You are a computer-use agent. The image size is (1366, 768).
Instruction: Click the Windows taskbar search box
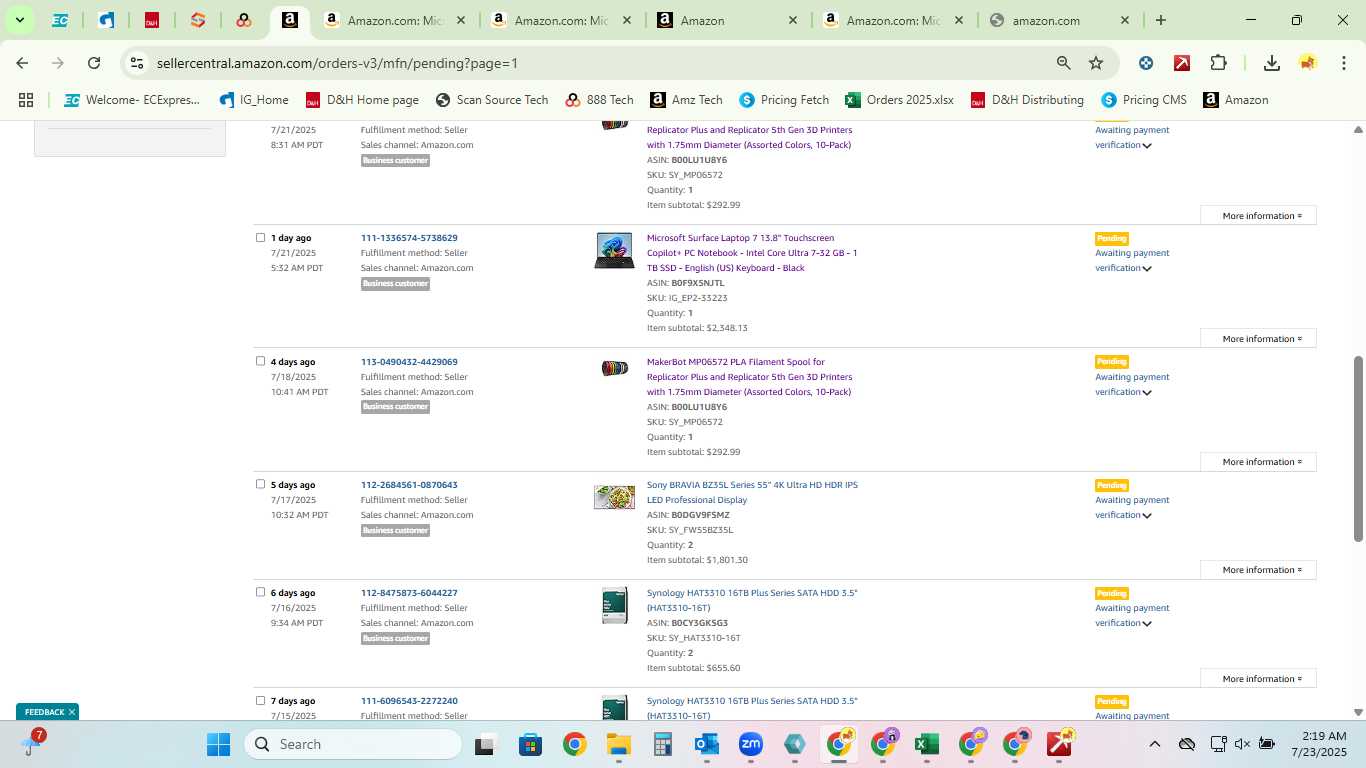[x=353, y=744]
